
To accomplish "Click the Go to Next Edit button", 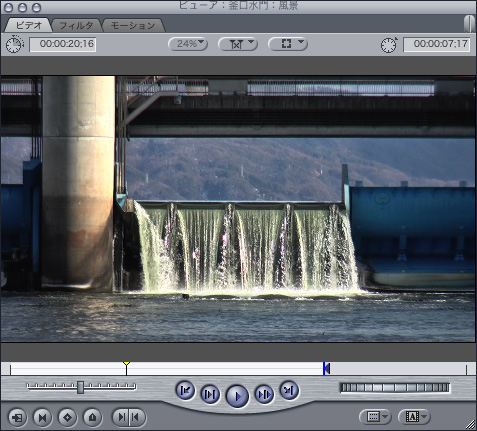I will point(289,390).
